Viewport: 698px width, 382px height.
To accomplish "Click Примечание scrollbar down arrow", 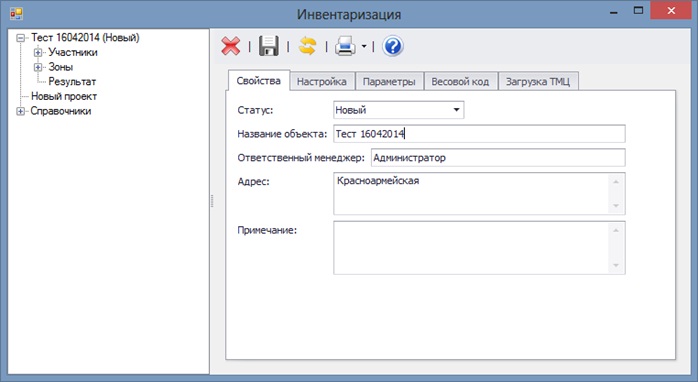I will point(616,265).
